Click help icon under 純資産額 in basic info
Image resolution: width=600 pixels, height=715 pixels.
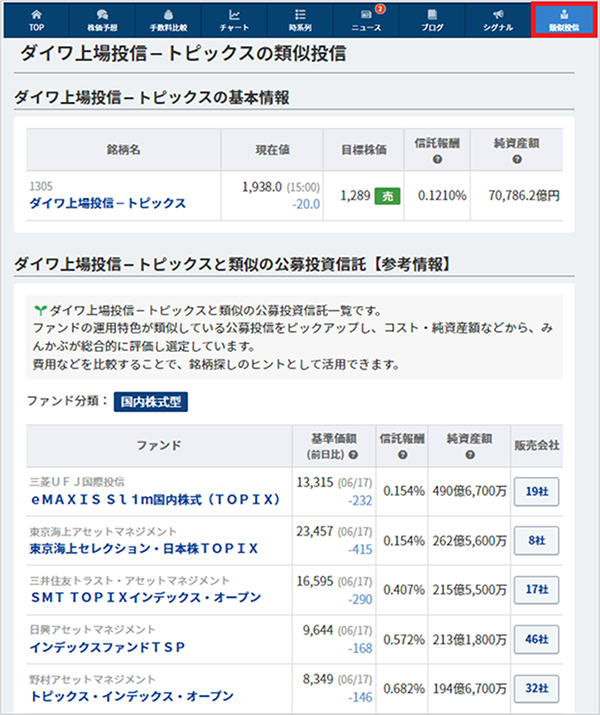[517, 159]
